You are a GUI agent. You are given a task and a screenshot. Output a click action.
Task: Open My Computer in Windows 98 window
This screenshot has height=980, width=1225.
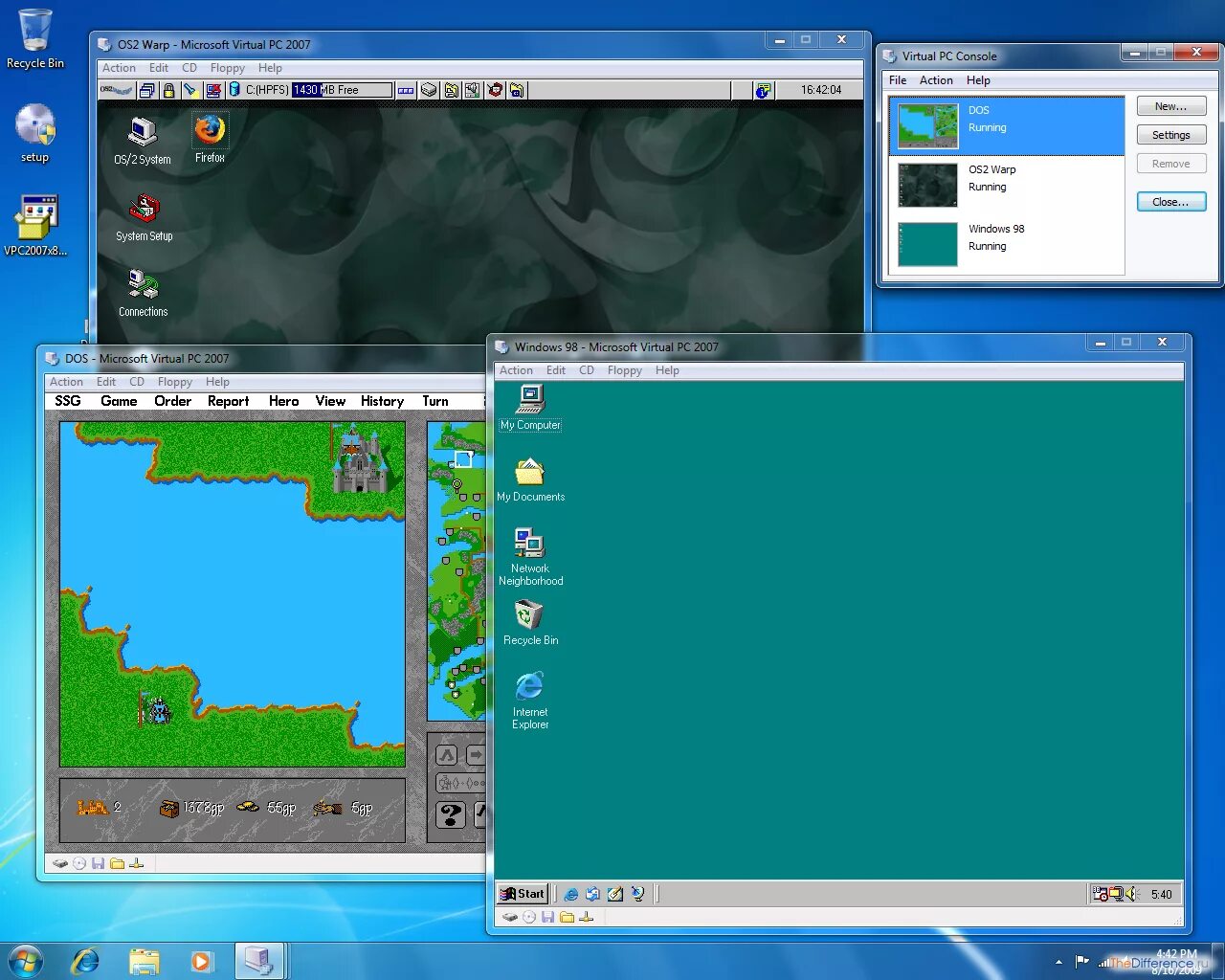coord(530,407)
